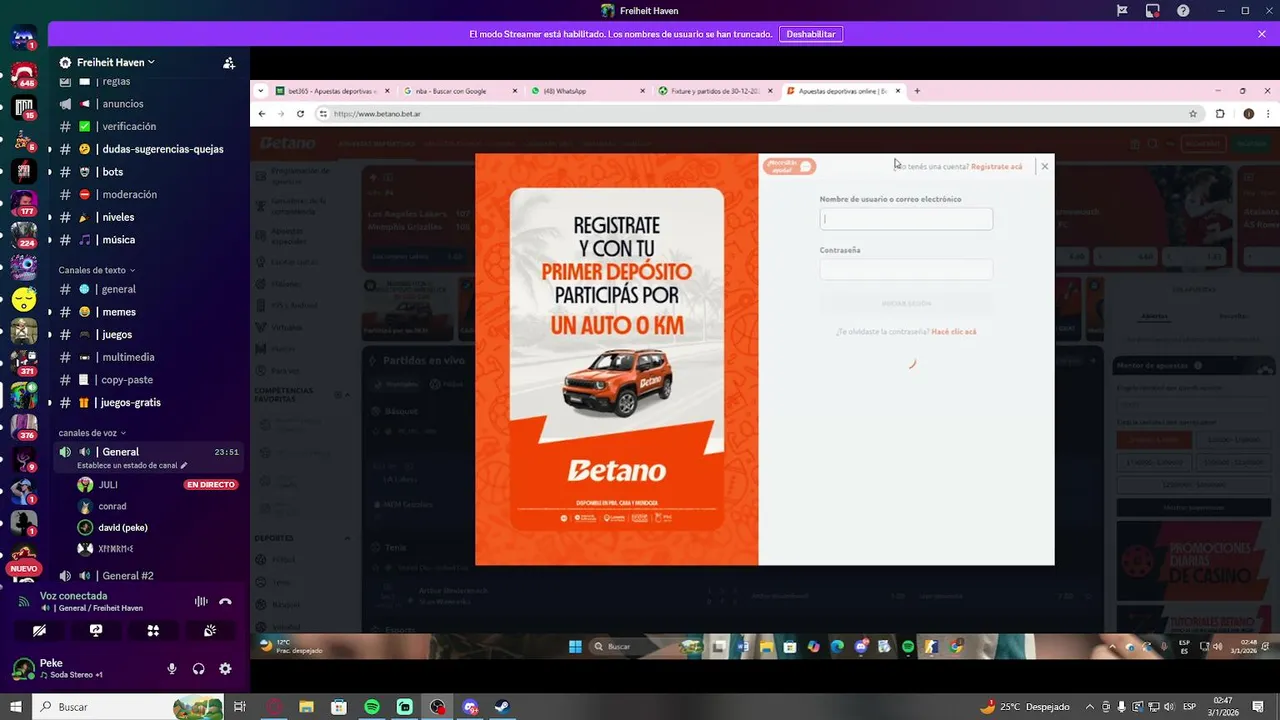
Task: Open a new browser tab with plus
Action: 917,91
